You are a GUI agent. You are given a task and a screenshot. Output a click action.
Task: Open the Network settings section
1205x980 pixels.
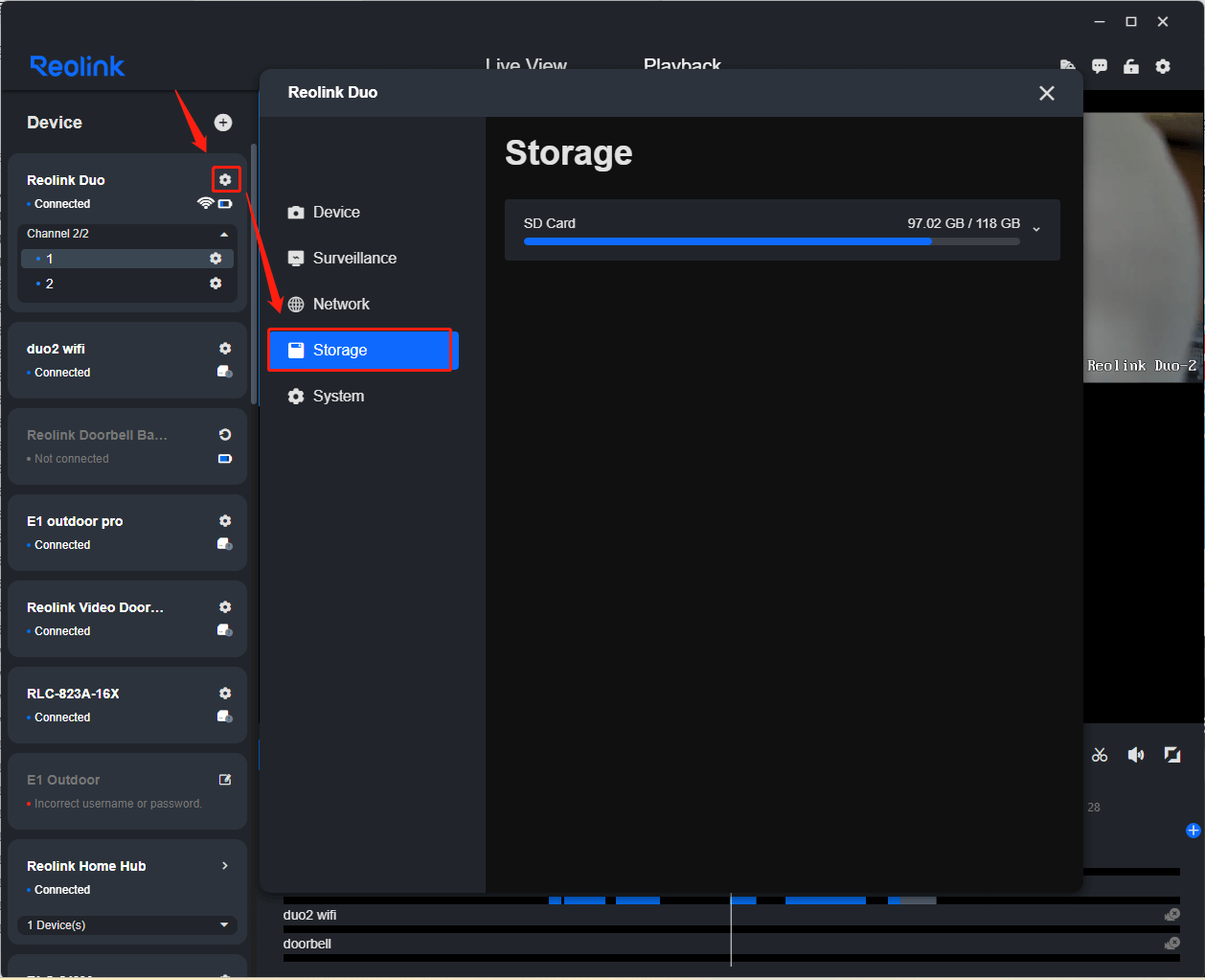pyautogui.click(x=363, y=305)
